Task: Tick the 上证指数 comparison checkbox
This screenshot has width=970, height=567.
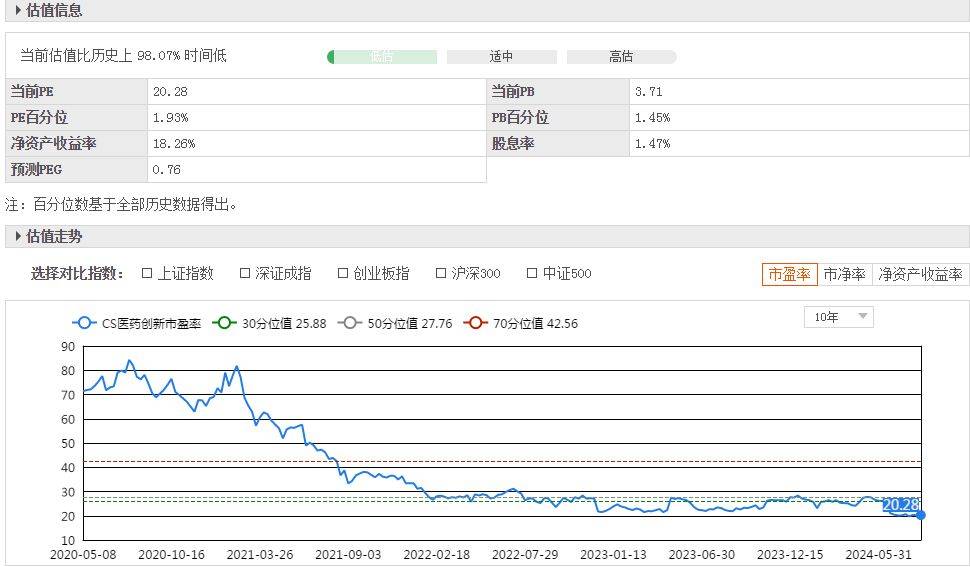Action: [x=147, y=273]
